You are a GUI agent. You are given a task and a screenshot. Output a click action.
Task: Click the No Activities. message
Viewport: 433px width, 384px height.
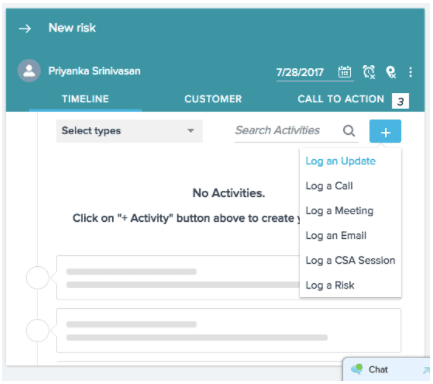[x=229, y=193]
